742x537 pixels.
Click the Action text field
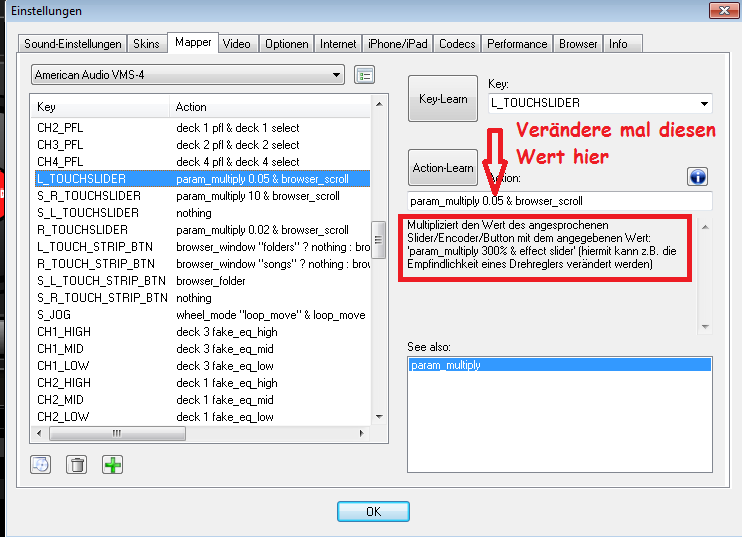tap(560, 201)
